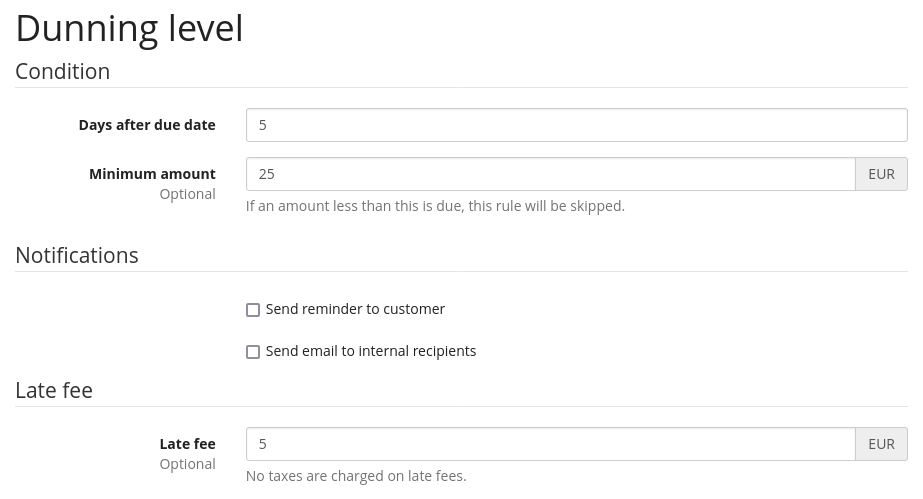The height and width of the screenshot is (499, 923).
Task: Enable the Send reminder to customer checkbox
Action: [x=253, y=310]
